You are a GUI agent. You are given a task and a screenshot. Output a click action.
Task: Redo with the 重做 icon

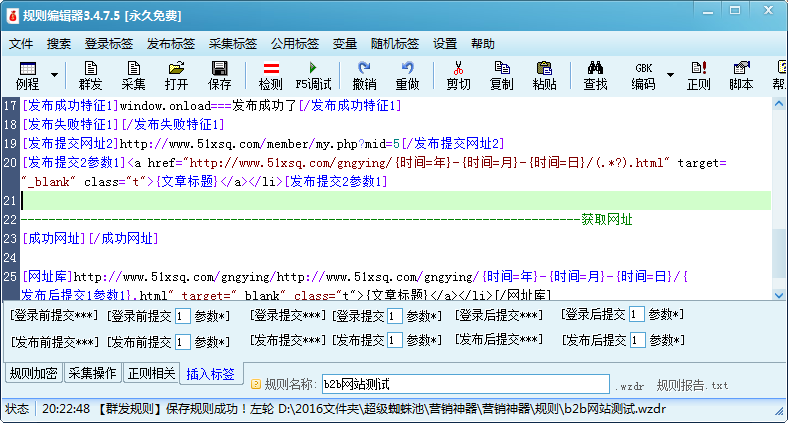[x=407, y=75]
